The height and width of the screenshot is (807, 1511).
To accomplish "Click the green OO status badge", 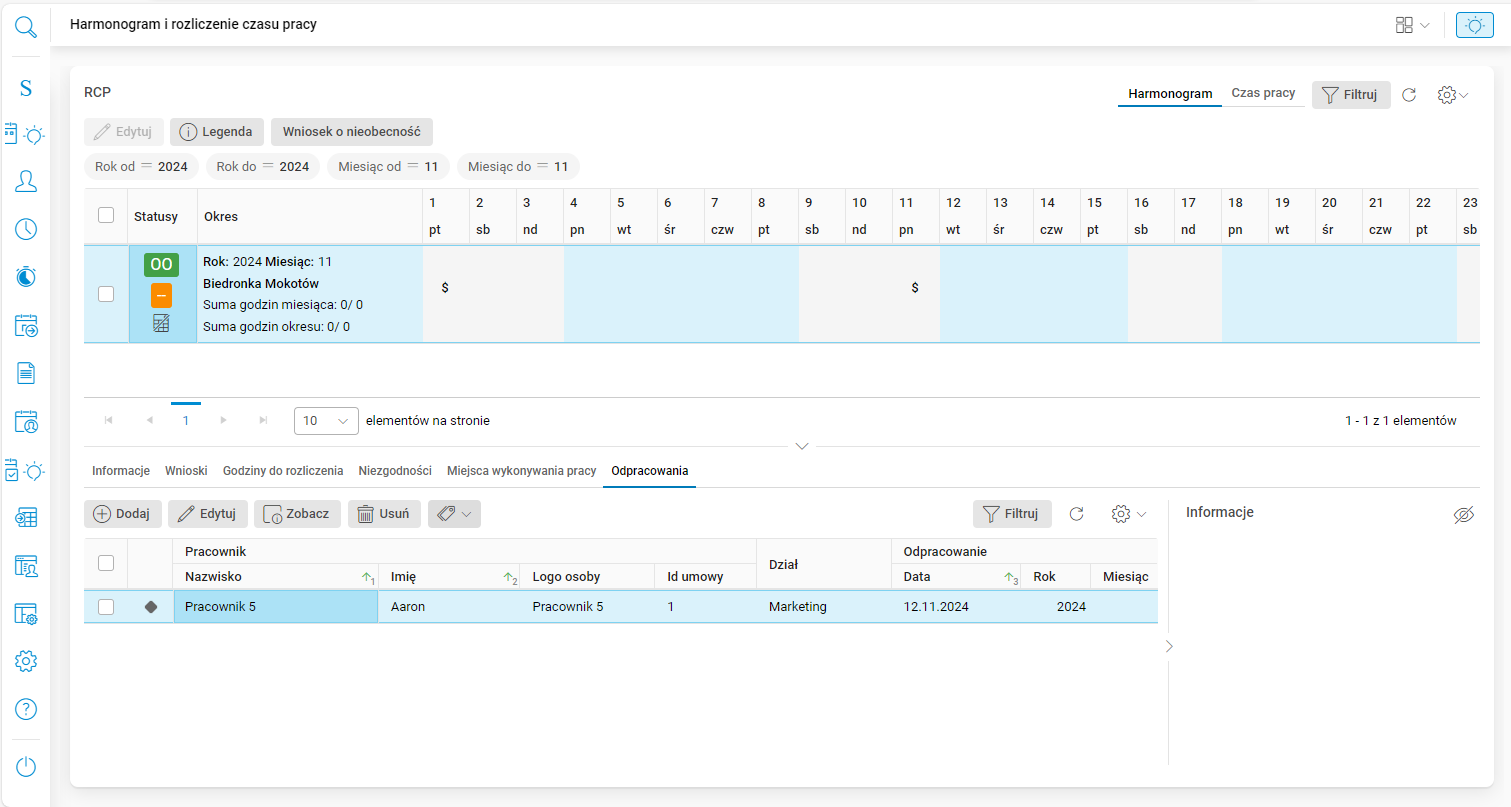I will (x=161, y=265).
